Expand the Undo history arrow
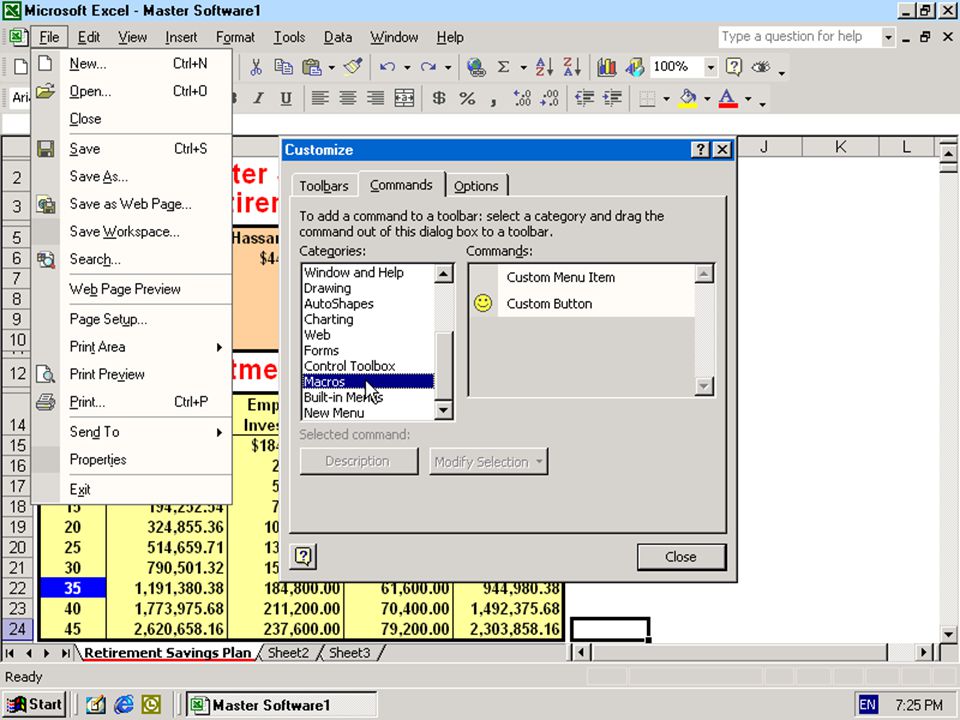 point(407,67)
